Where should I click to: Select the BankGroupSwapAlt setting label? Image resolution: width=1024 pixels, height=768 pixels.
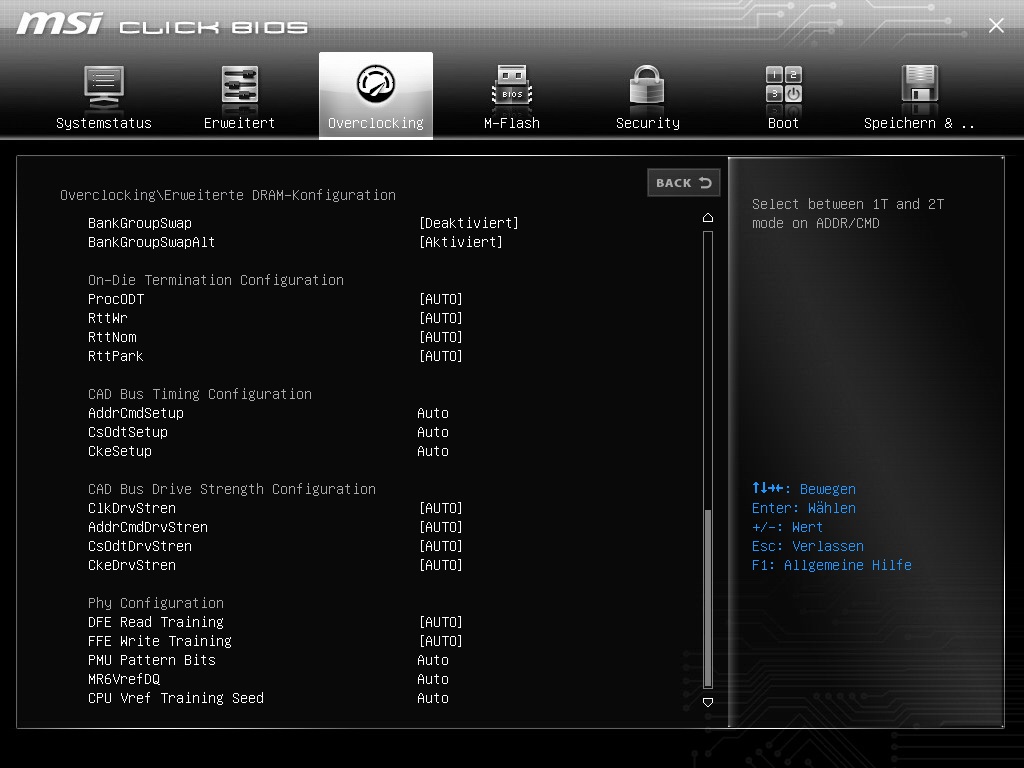(152, 242)
